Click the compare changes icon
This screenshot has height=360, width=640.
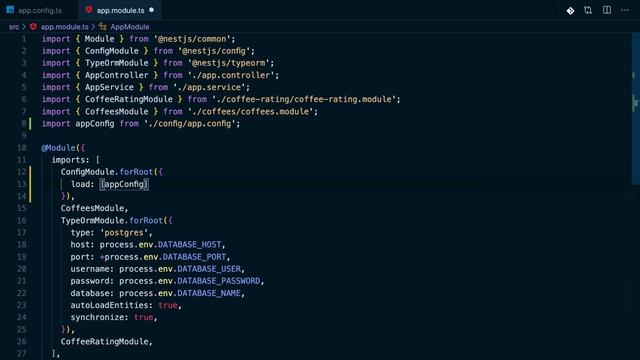coord(588,10)
